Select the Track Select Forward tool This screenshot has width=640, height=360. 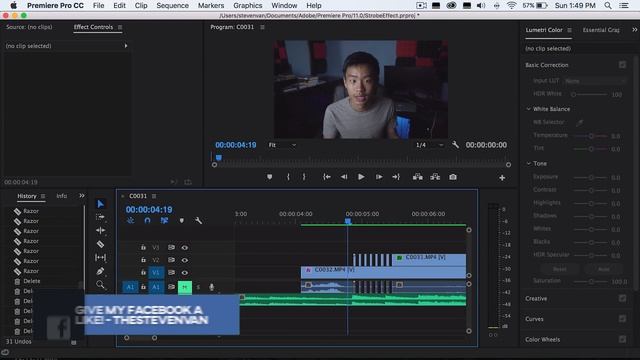[x=100, y=217]
